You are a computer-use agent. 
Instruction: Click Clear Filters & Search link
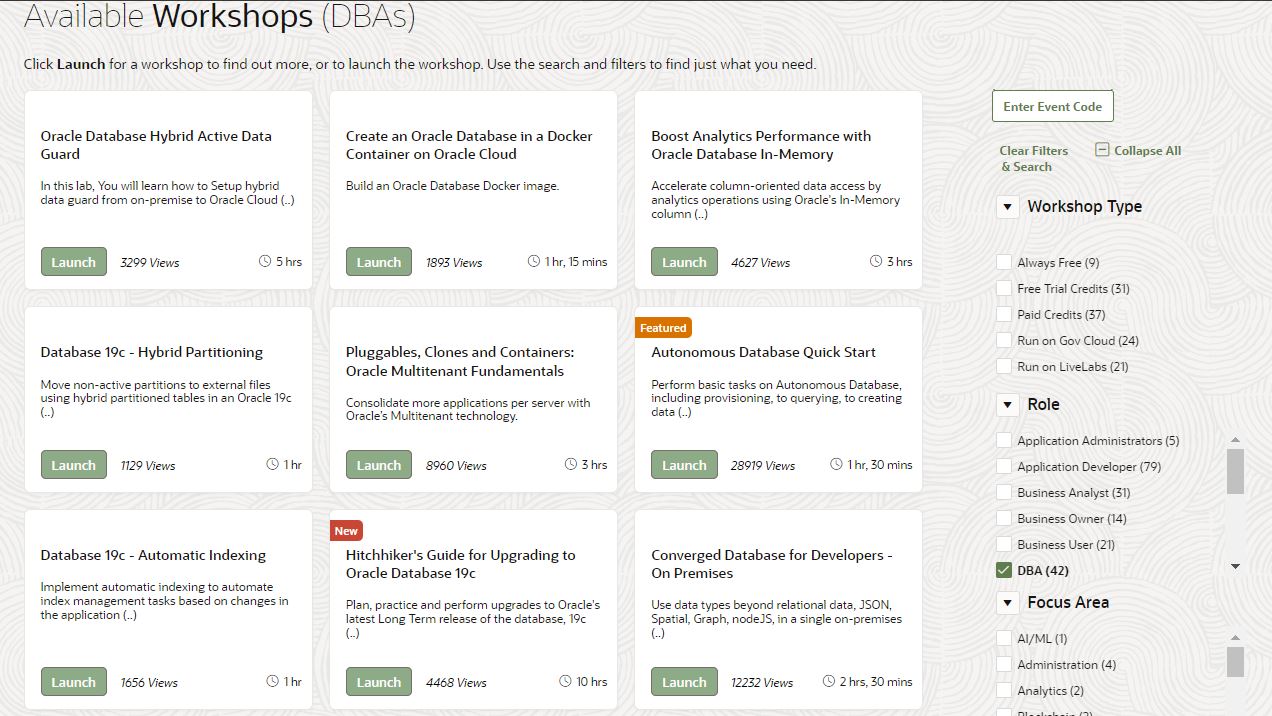1033,158
